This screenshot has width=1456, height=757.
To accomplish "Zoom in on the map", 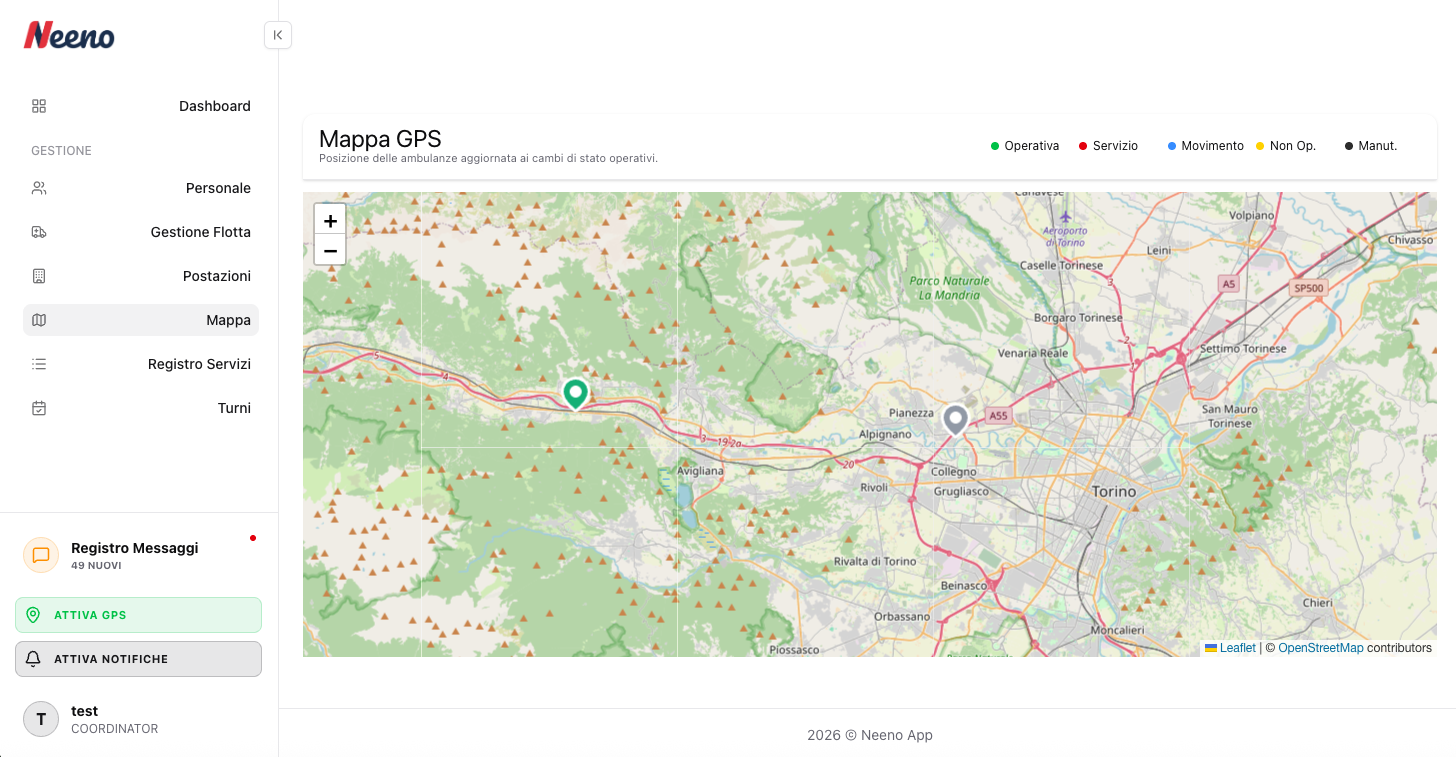I will [330, 220].
